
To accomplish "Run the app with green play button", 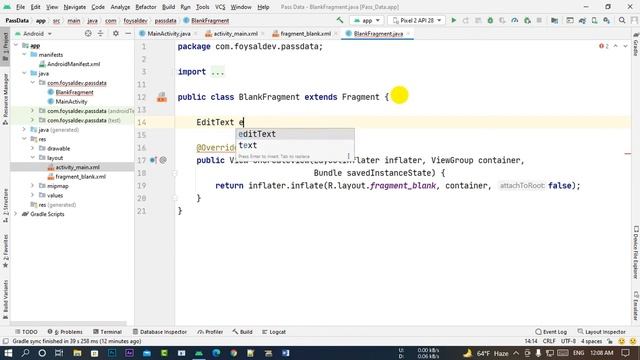I will 453,20.
